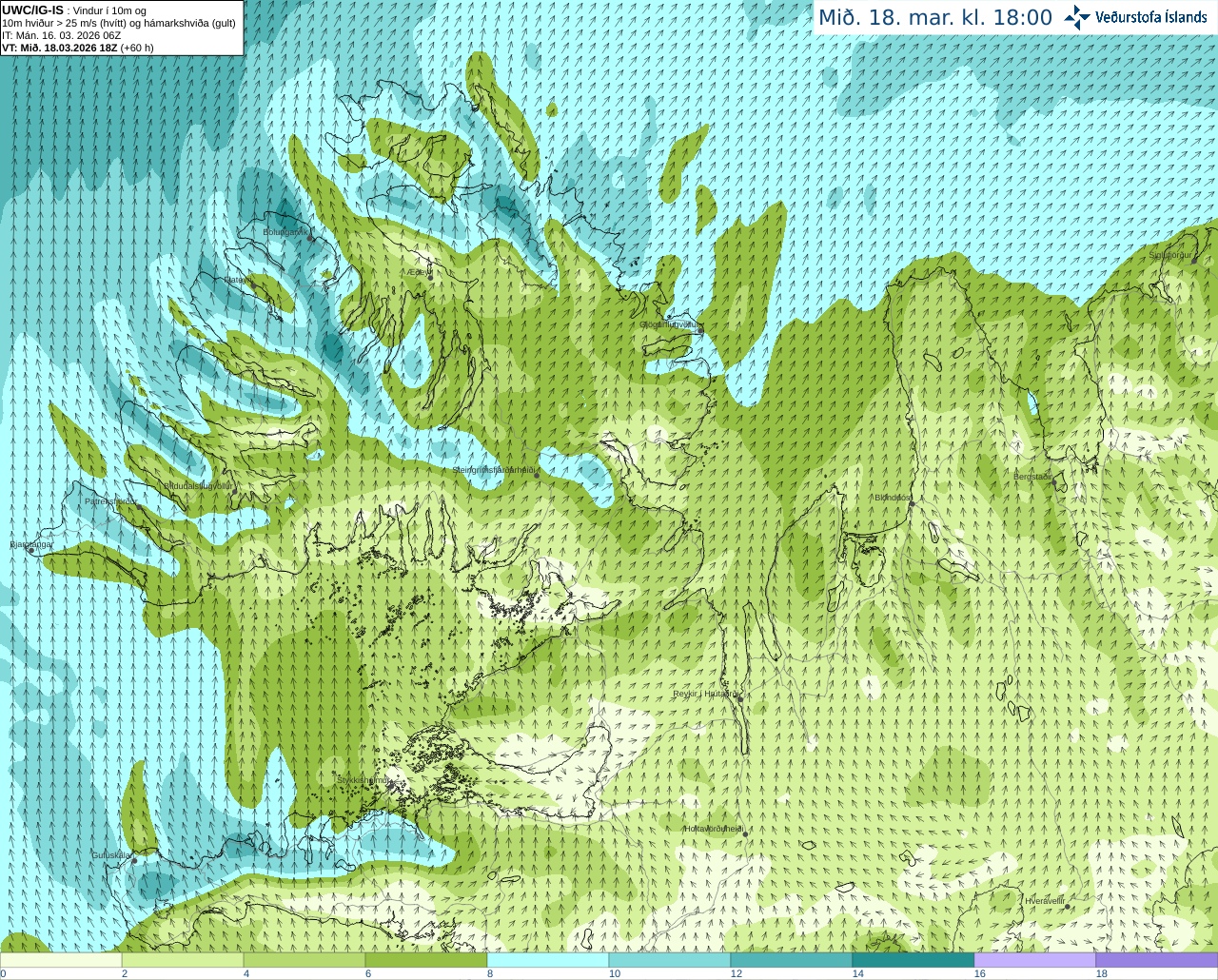Select the Æðey station label
This screenshot has height=980, width=1218.
click(419, 272)
